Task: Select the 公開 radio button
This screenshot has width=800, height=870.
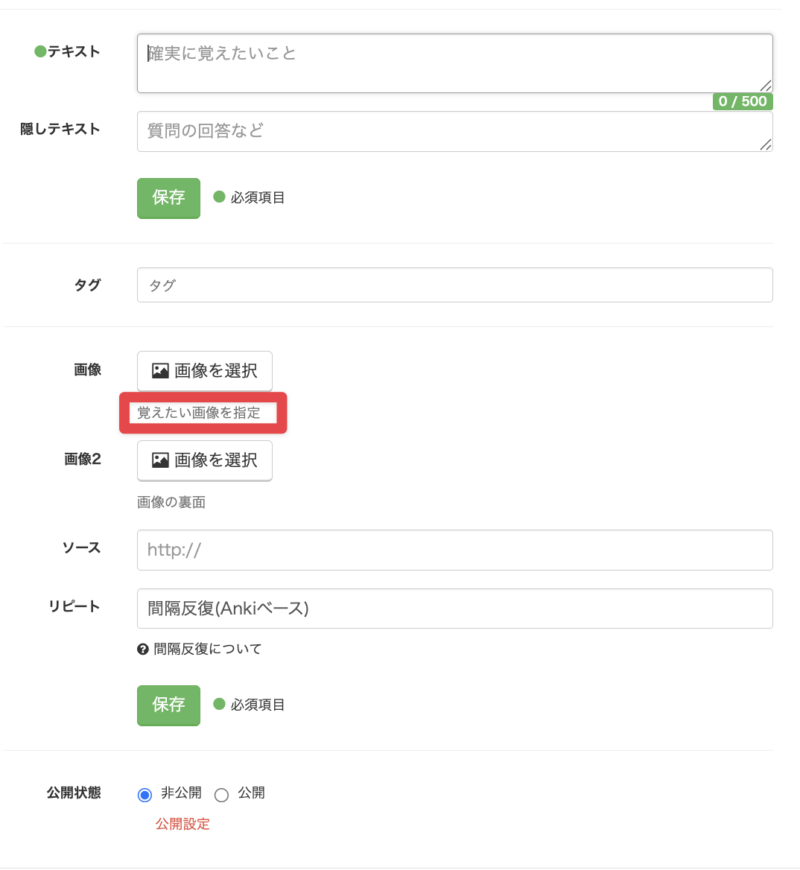Action: [x=222, y=794]
